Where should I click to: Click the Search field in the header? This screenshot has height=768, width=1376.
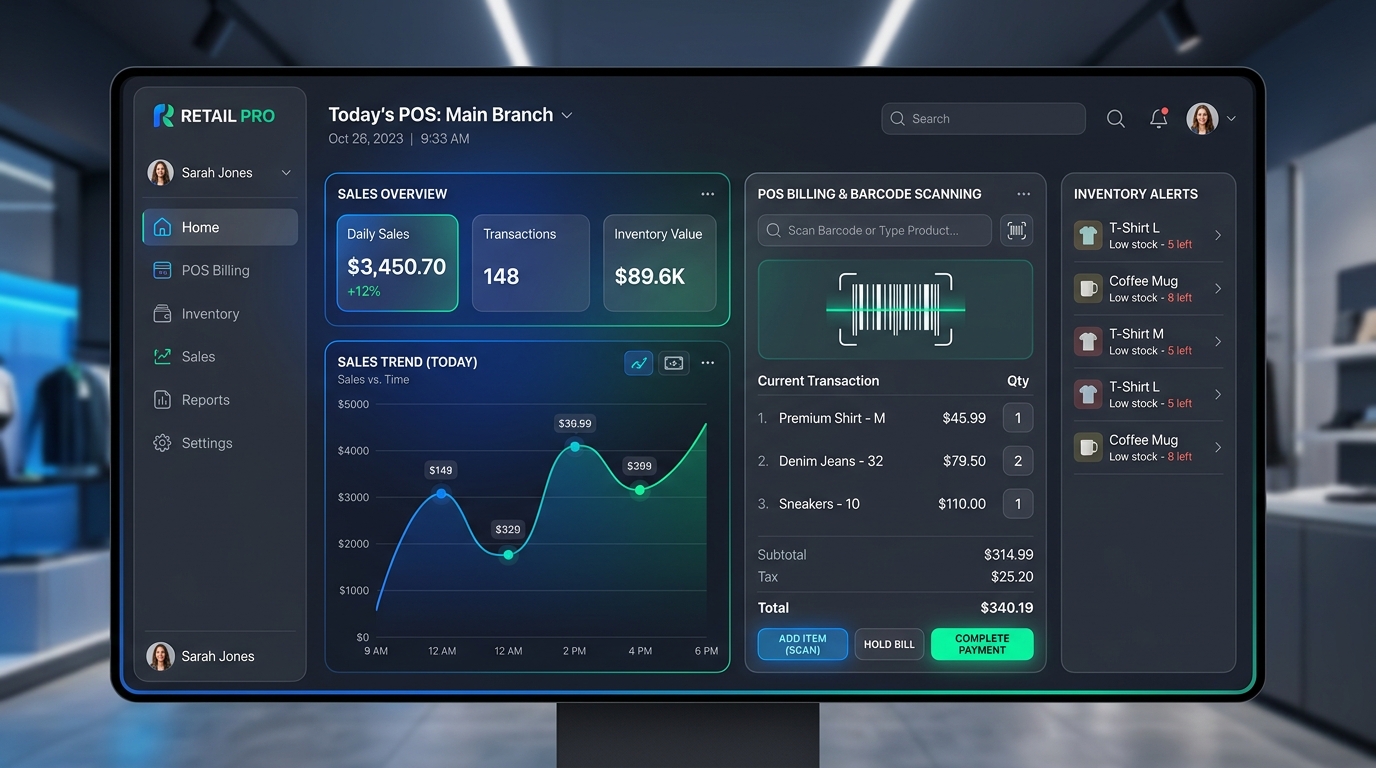(x=983, y=118)
